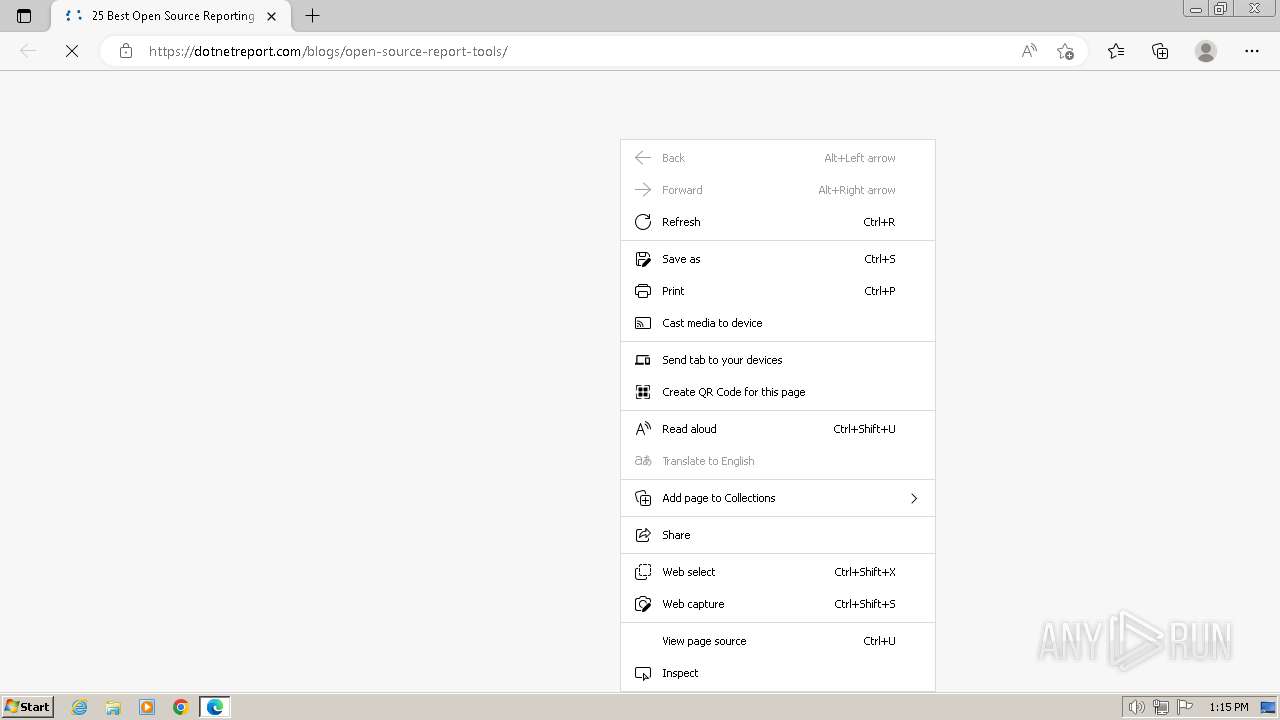Screen dimensions: 1280x720
Task: Select Cast media to device
Action: click(778, 323)
